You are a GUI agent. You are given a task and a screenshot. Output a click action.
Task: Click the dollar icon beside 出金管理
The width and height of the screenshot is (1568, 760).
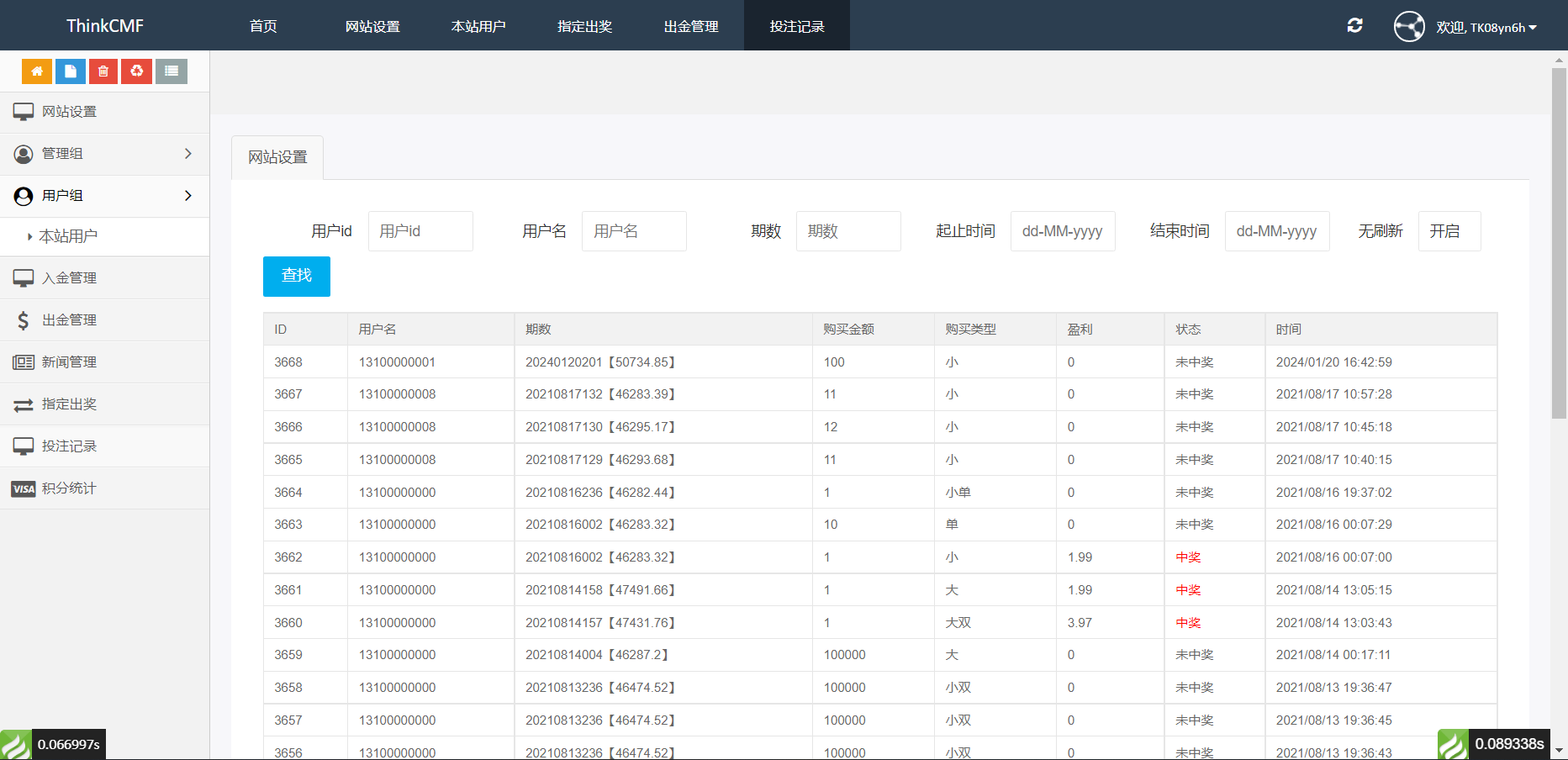[x=24, y=320]
